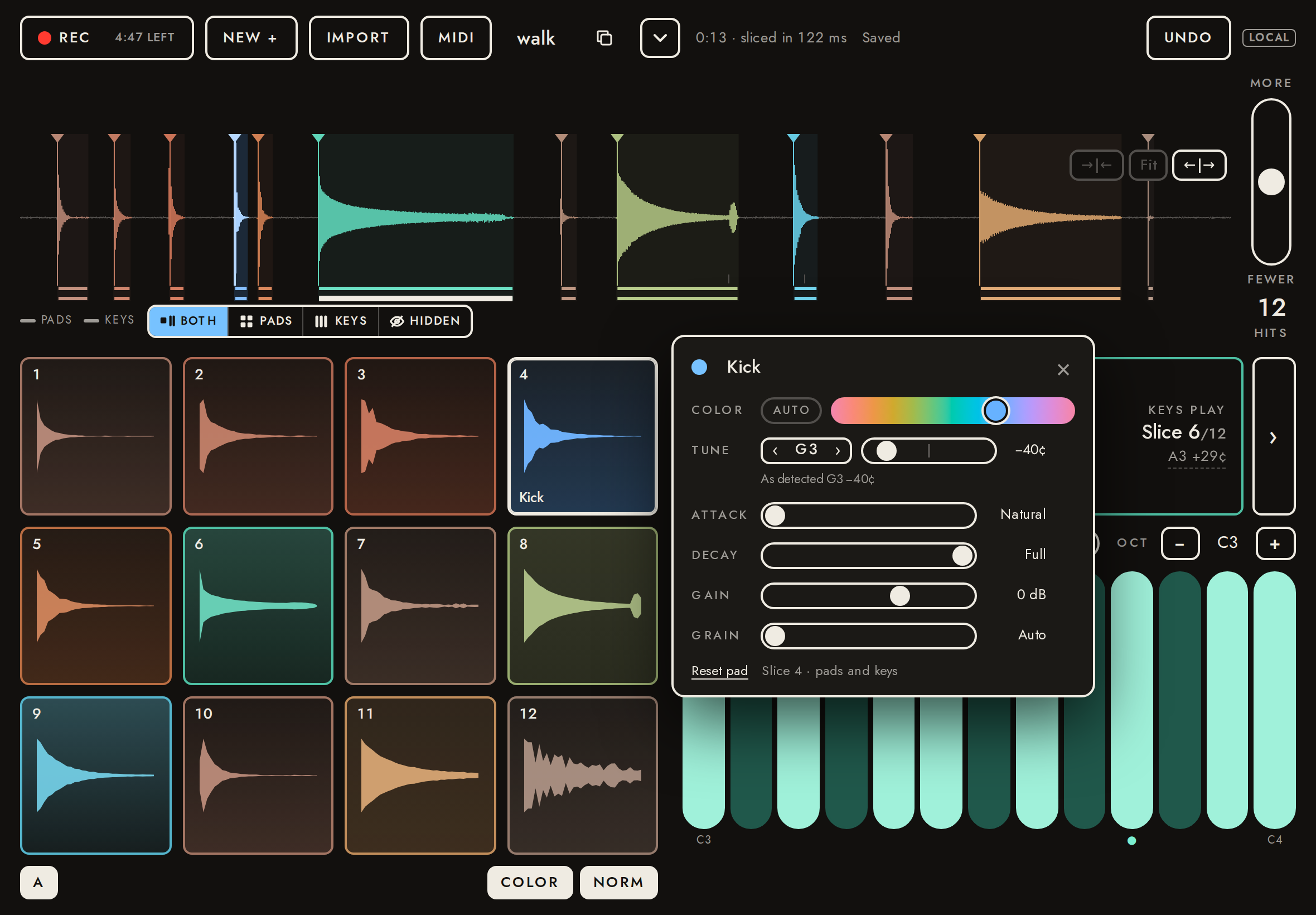Click the Fit waveform button

coord(1148,165)
